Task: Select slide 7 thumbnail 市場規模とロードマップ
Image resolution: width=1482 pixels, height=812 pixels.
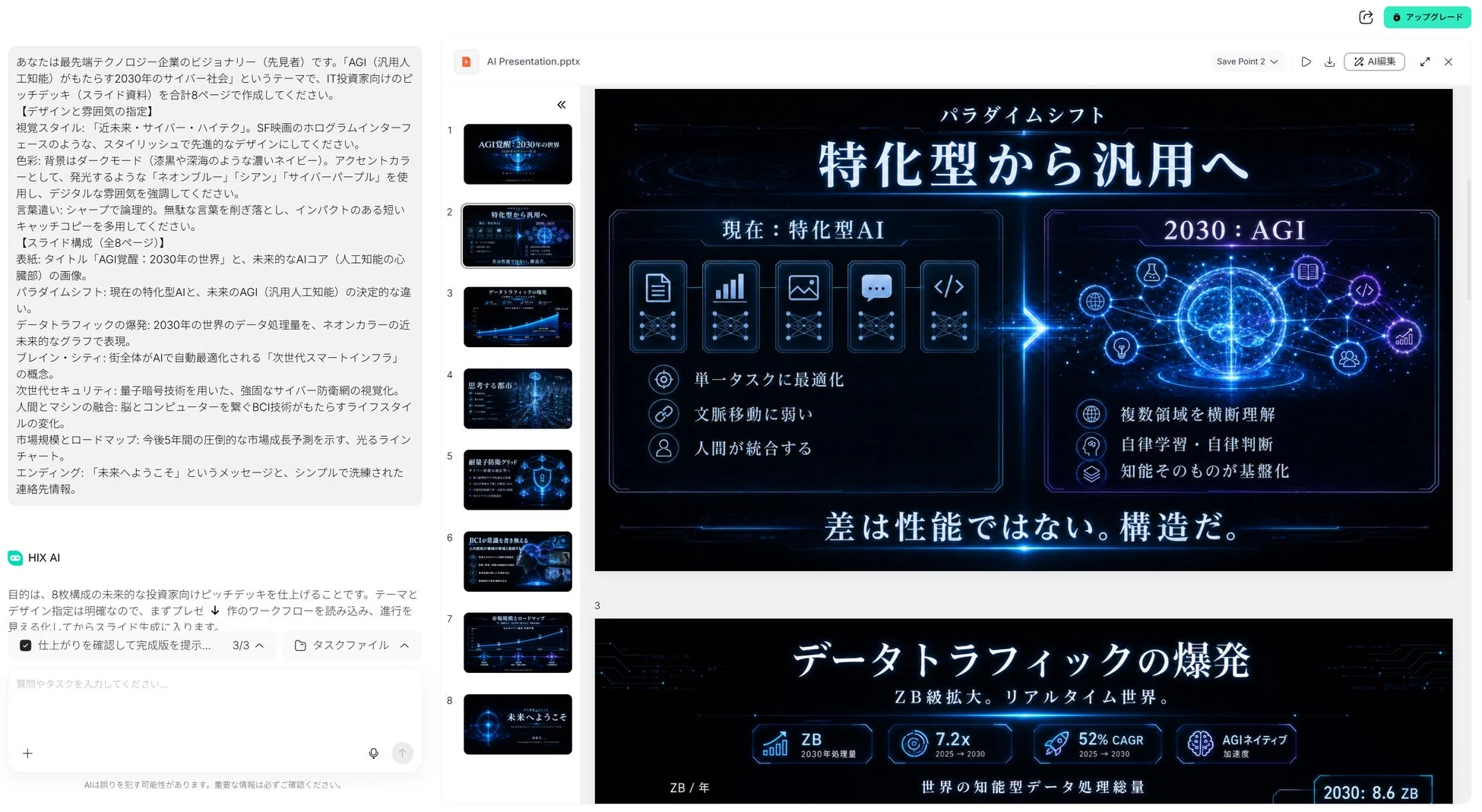Action: pyautogui.click(x=518, y=643)
